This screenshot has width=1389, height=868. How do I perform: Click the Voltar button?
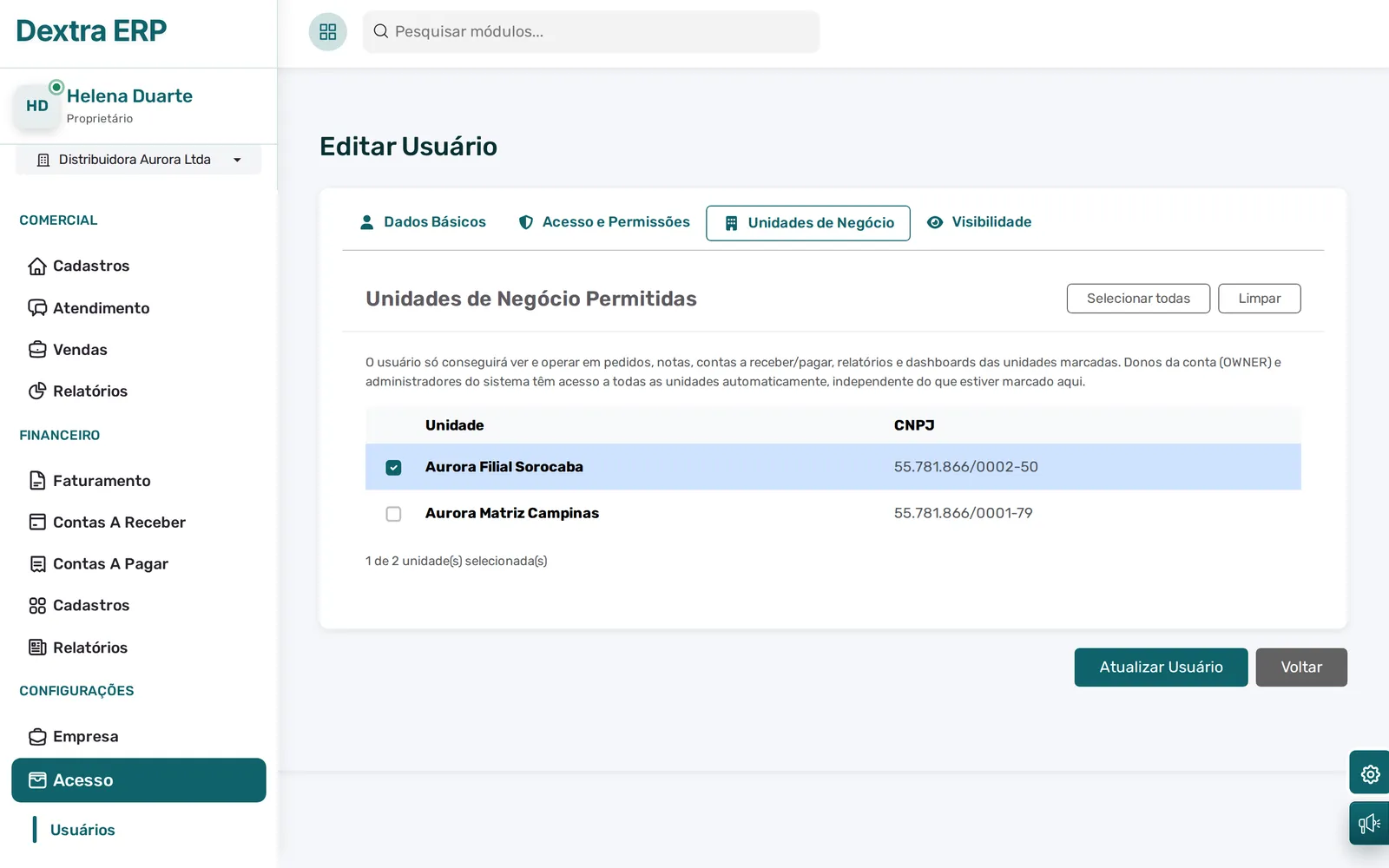coord(1301,667)
